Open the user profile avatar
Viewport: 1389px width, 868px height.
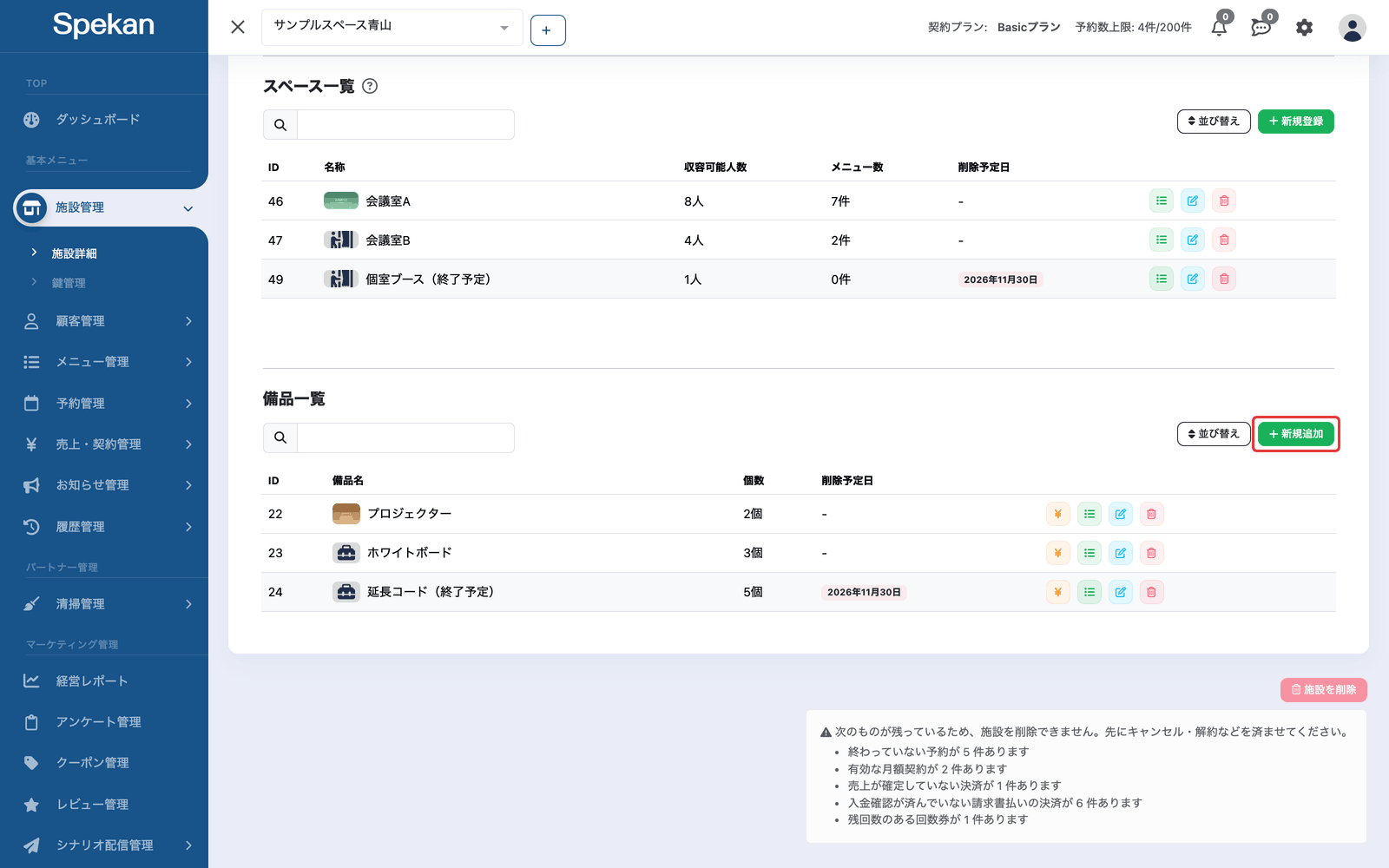click(1352, 28)
